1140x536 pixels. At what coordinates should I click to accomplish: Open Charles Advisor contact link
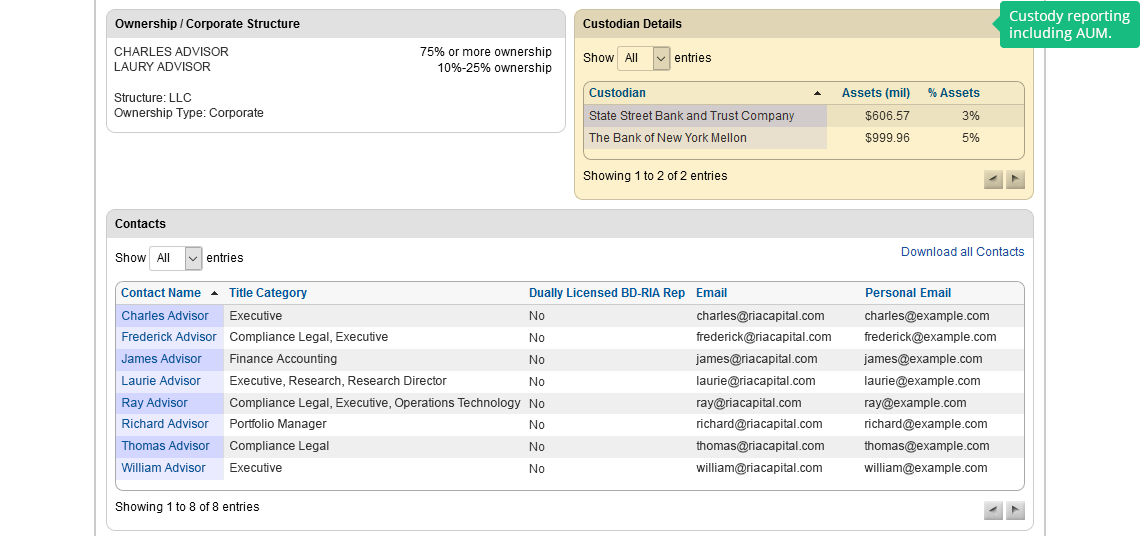(165, 316)
